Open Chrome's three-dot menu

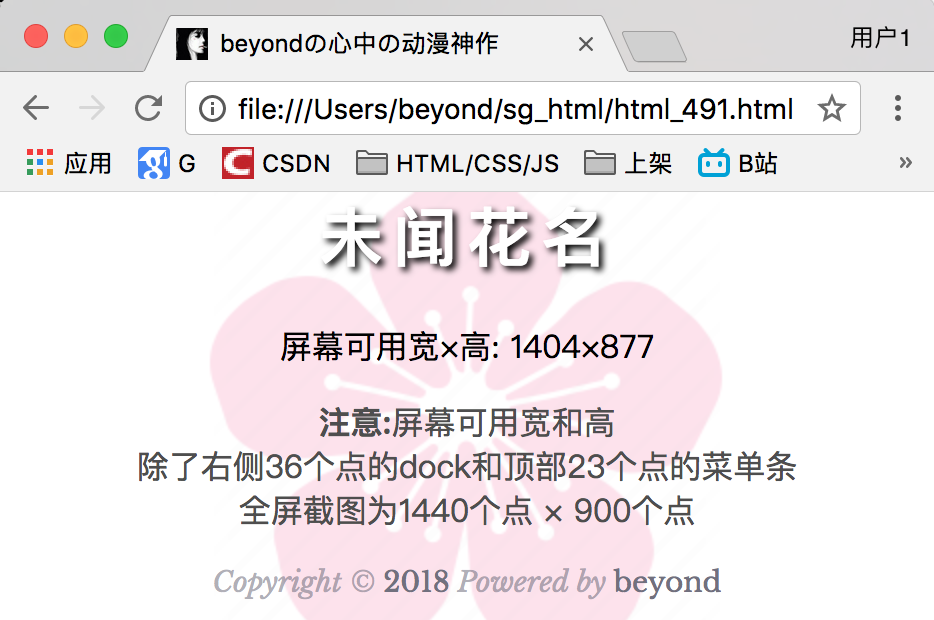898,108
